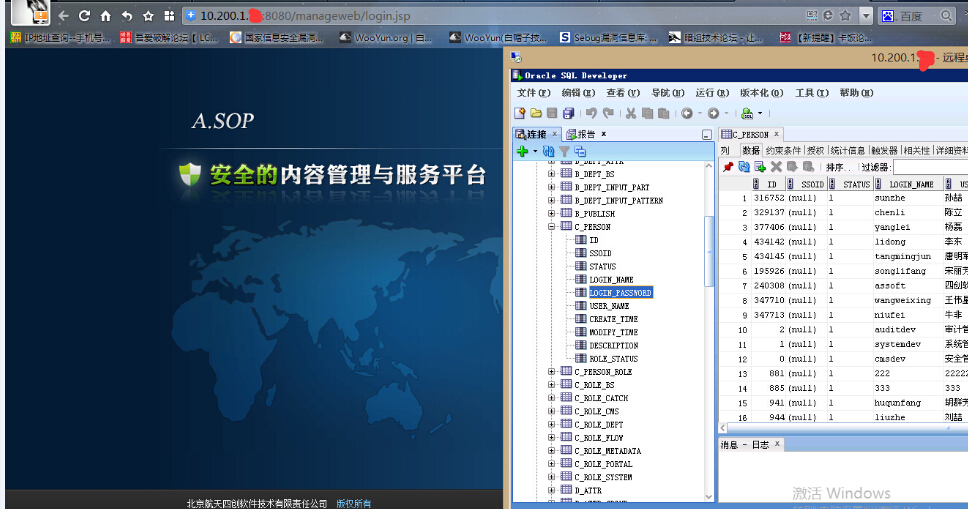Click the Baidu search magnifier icon
Image resolution: width=968 pixels, height=509 pixels.
946,16
